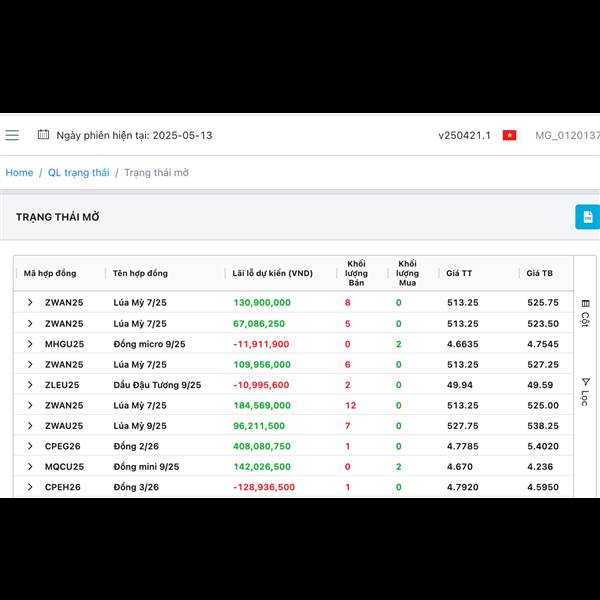This screenshot has height=600, width=600.
Task: Open QL trạng thái breadcrumb link
Action: [x=78, y=173]
